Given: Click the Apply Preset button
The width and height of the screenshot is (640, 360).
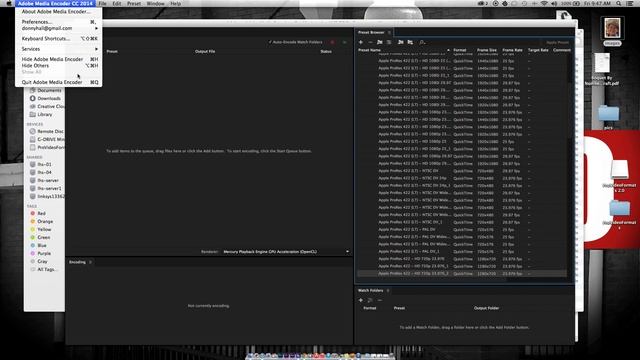Looking at the screenshot, I should point(557,42).
